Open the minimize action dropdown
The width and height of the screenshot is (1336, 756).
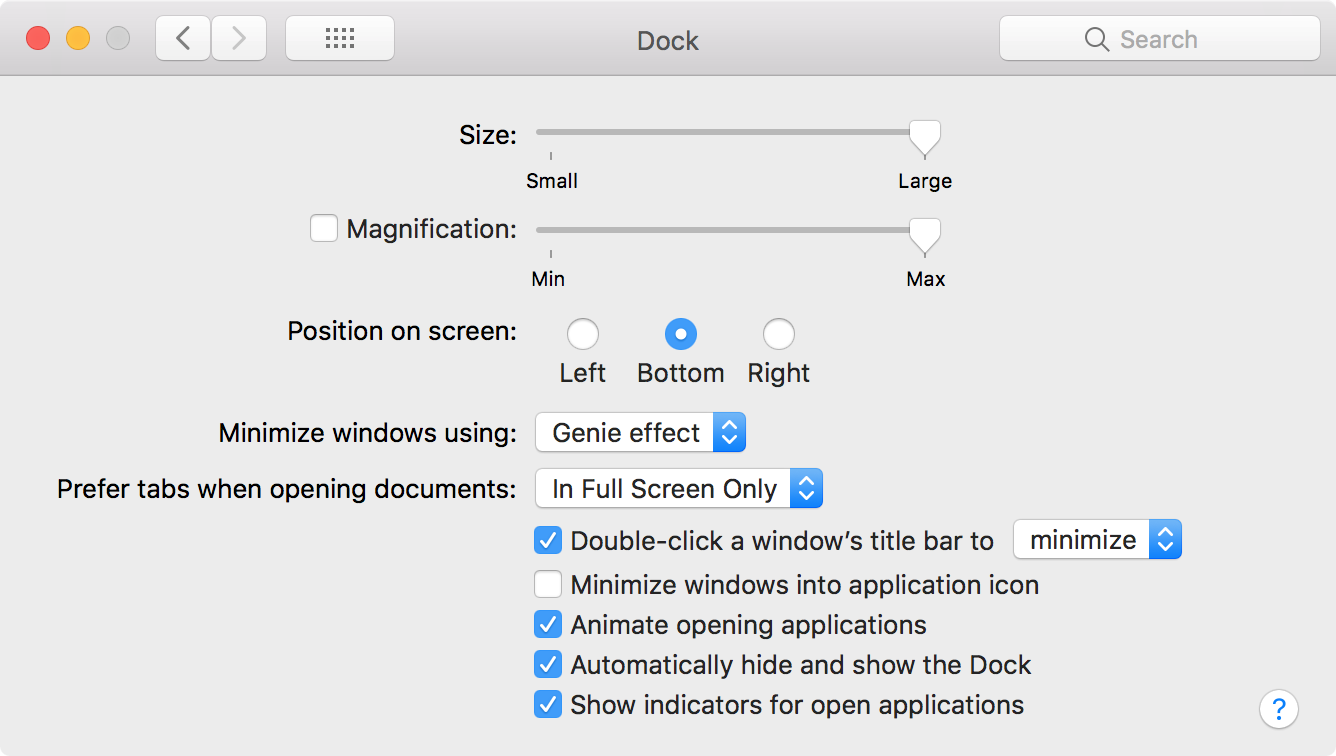1097,540
